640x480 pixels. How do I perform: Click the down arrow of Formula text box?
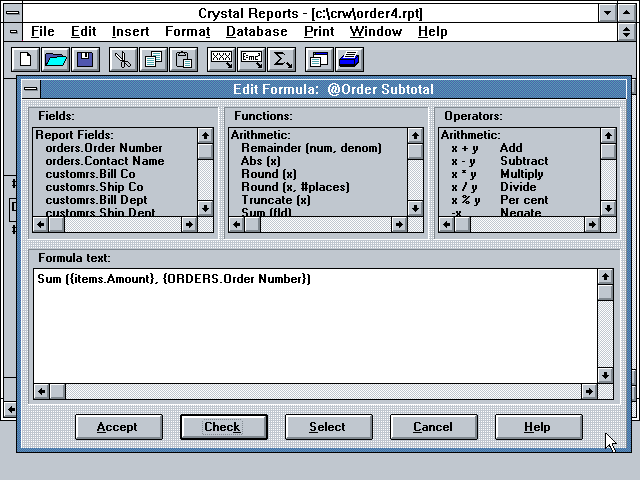point(605,375)
